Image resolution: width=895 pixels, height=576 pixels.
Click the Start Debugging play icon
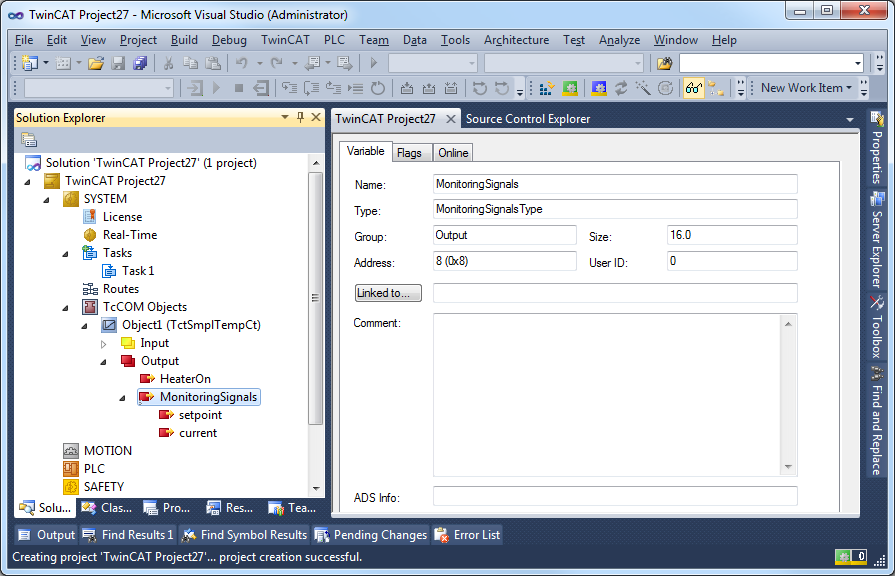point(373,63)
